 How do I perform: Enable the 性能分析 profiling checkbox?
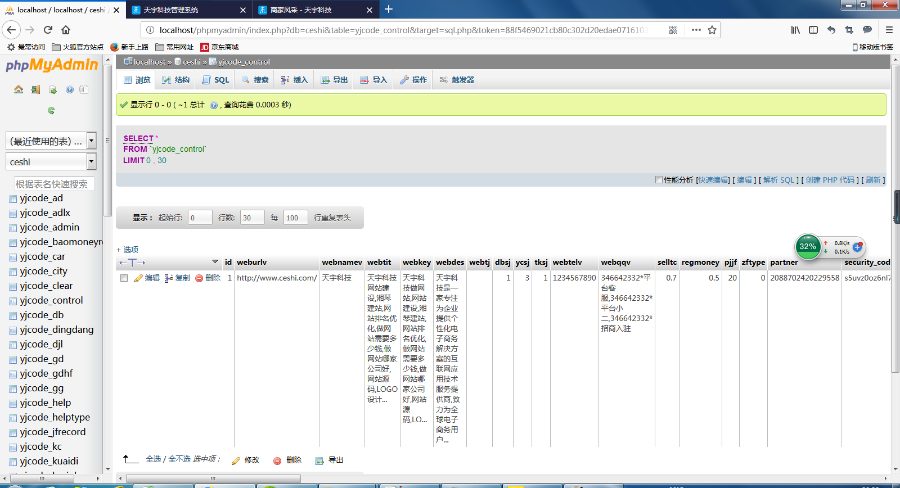tap(657, 180)
